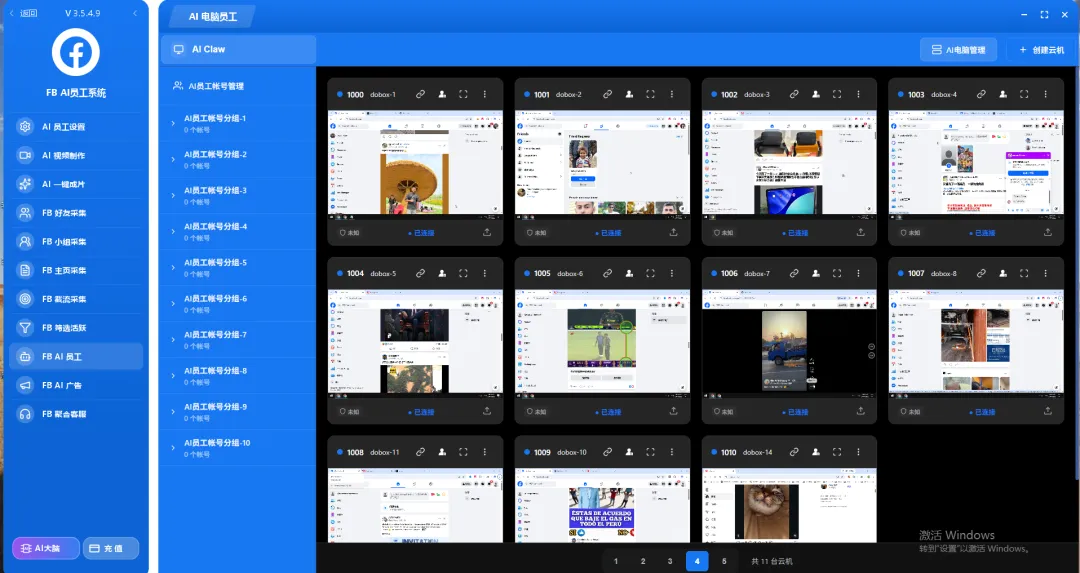Expand card 1000 dobox-1 to fullscreen
The image size is (1080, 573).
point(463,94)
